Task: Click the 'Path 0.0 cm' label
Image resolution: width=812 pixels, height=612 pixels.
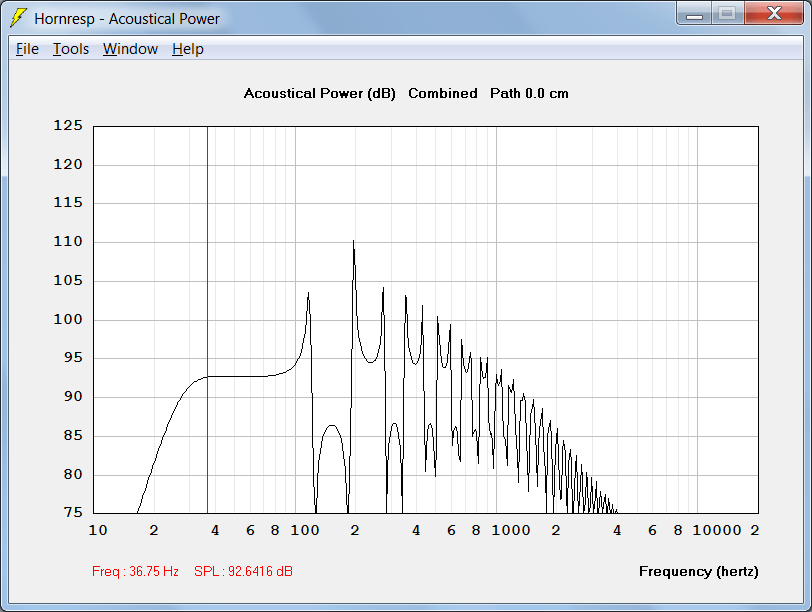Action: pos(529,93)
